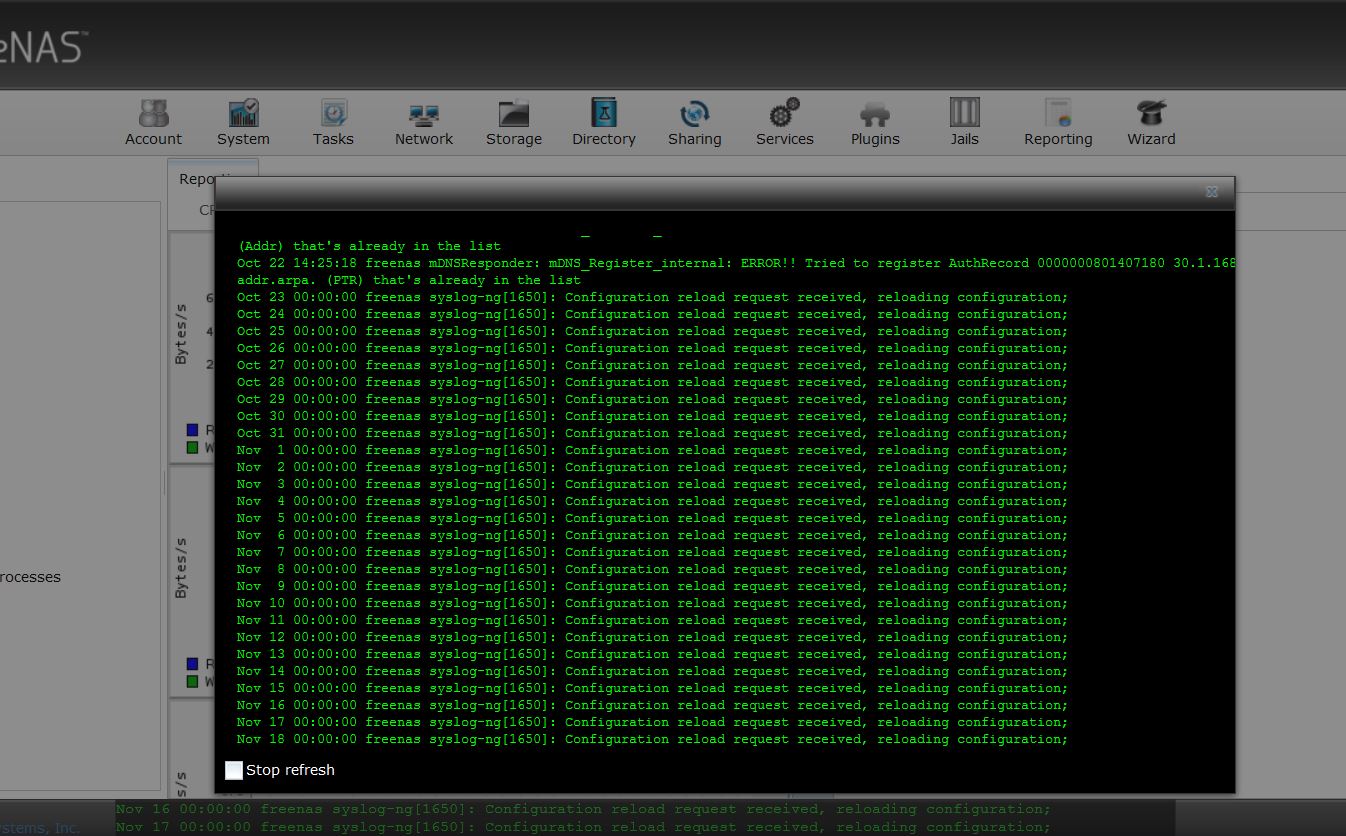The image size is (1346, 836).
Task: Select the Nov 10 syslog-ng log line
Action: coord(652,603)
